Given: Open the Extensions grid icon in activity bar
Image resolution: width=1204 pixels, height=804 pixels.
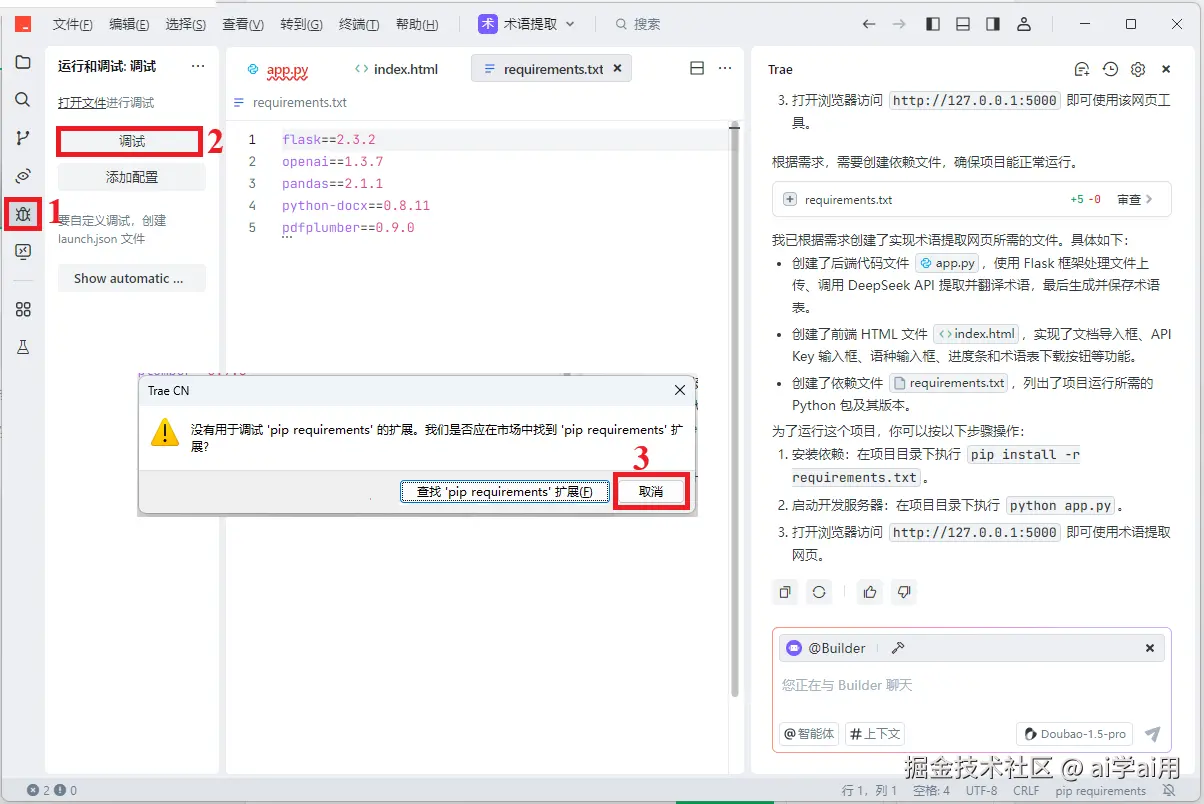Looking at the screenshot, I should (23, 310).
